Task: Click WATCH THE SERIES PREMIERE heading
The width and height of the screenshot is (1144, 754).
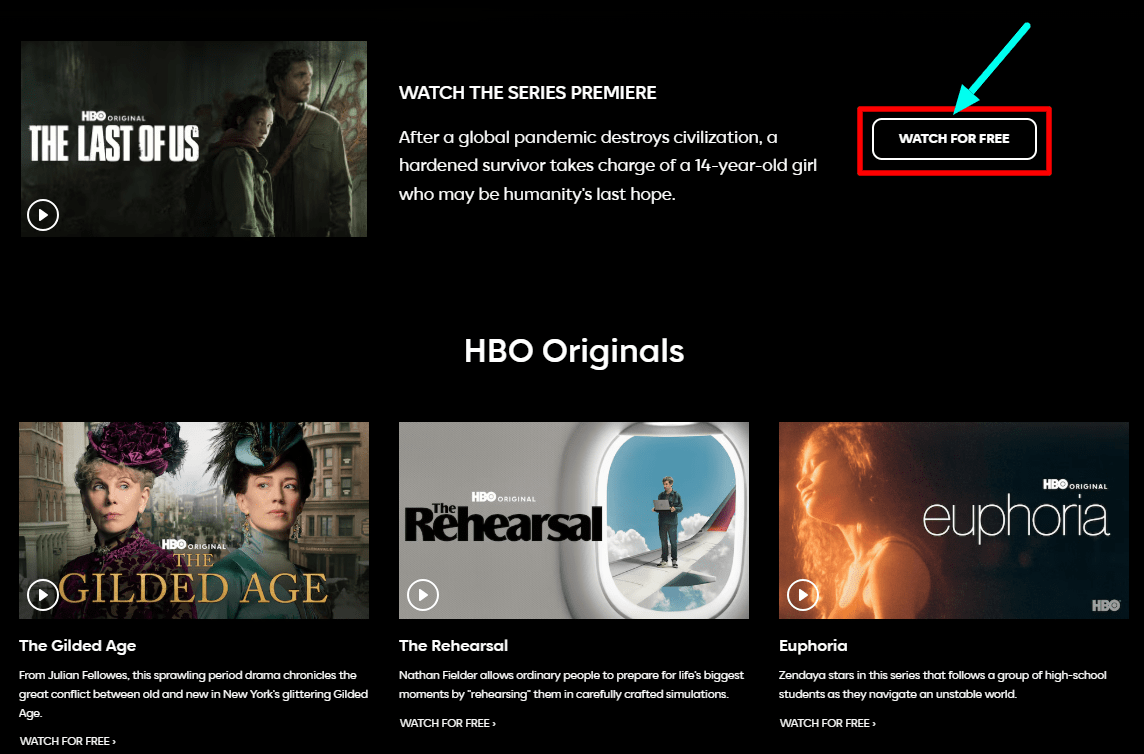Action: point(527,93)
